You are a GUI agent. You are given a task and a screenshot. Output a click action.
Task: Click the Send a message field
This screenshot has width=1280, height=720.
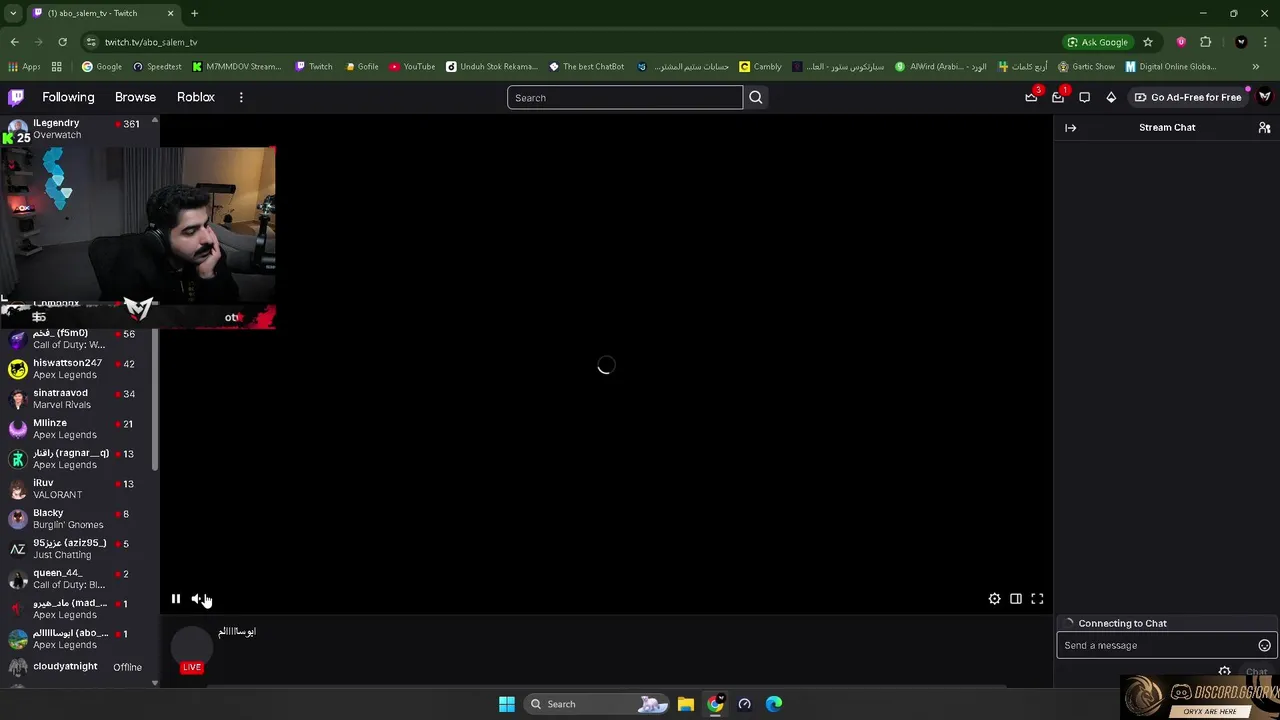coord(1166,645)
